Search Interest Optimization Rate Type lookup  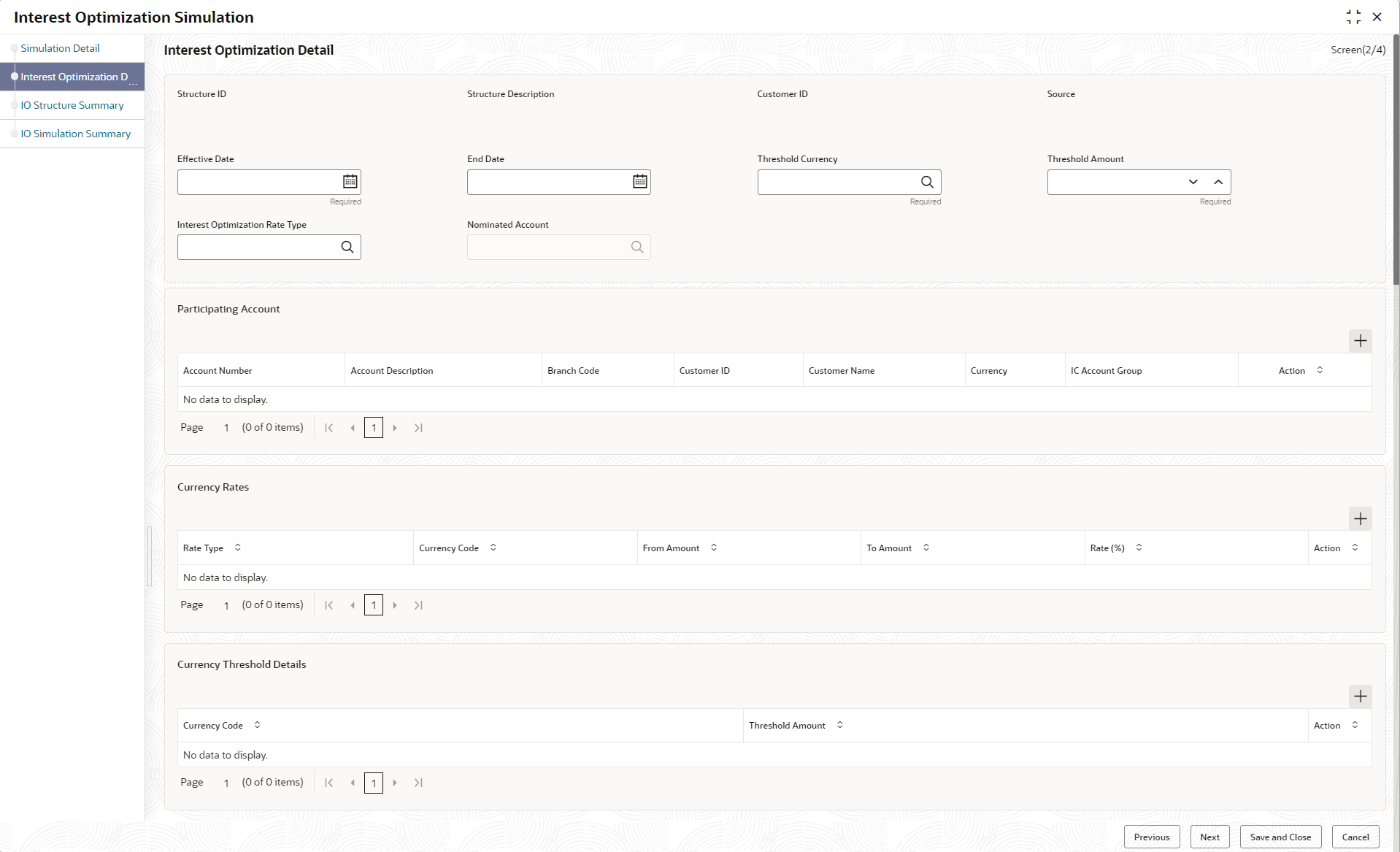pos(347,247)
